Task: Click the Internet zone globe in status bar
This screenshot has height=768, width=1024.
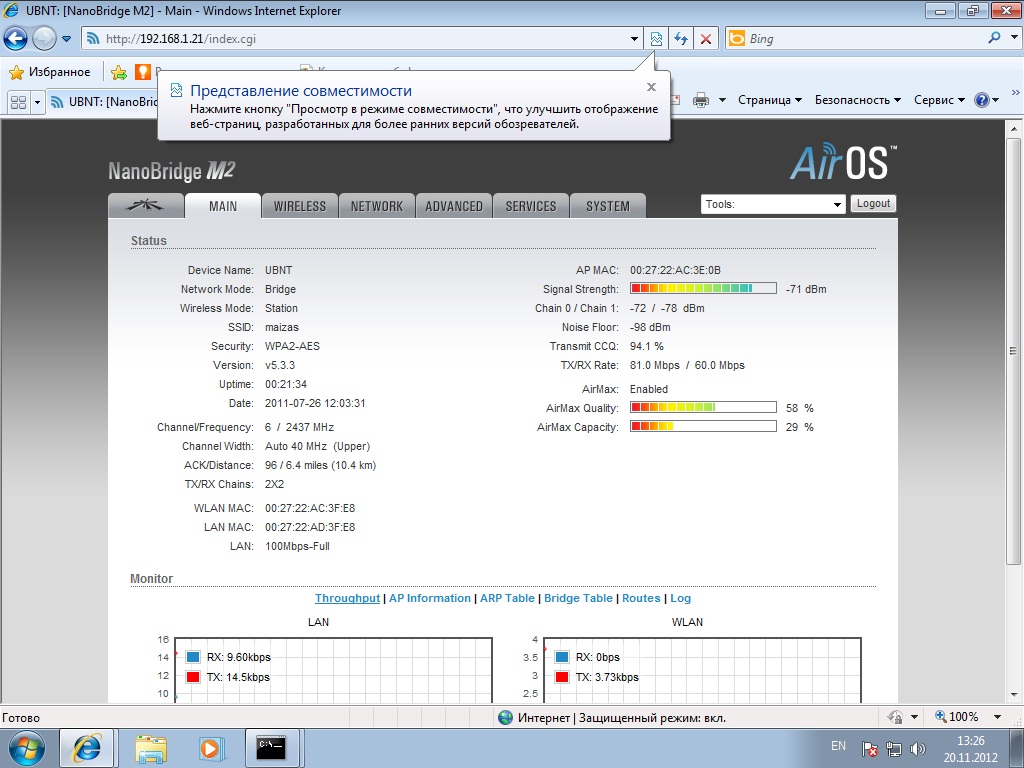Action: click(505, 718)
